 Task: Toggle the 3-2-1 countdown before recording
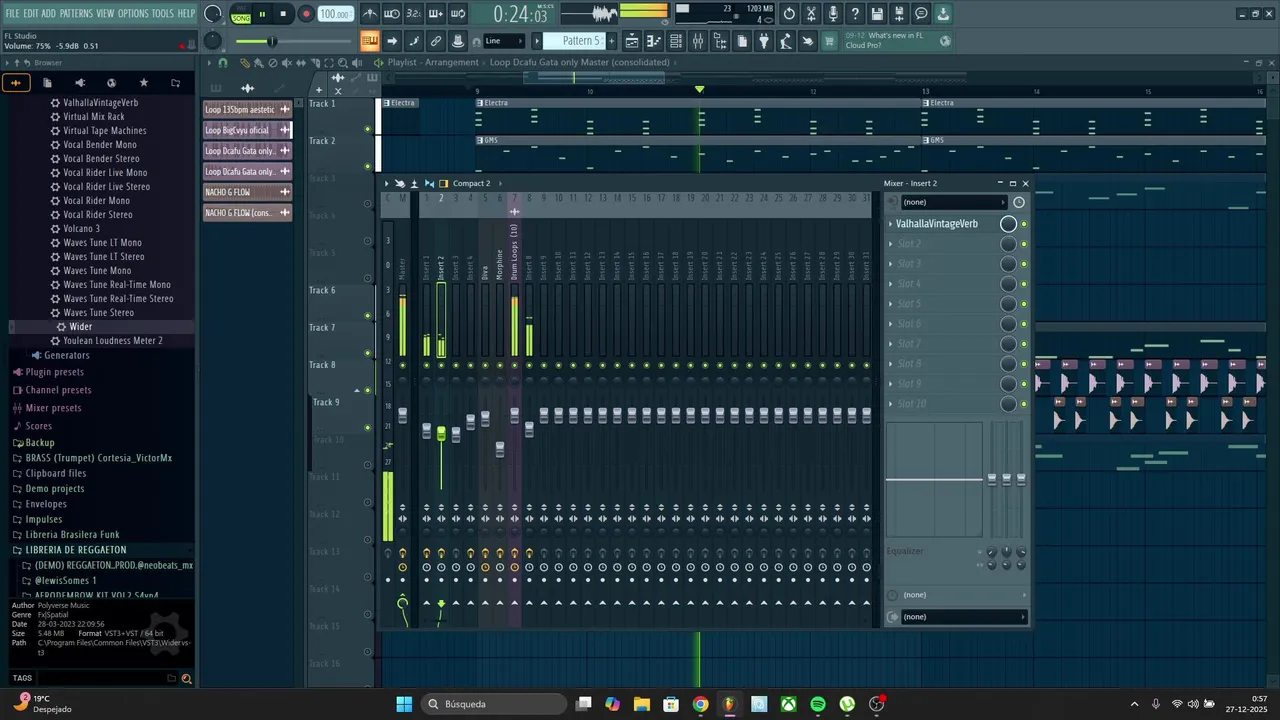pos(414,14)
